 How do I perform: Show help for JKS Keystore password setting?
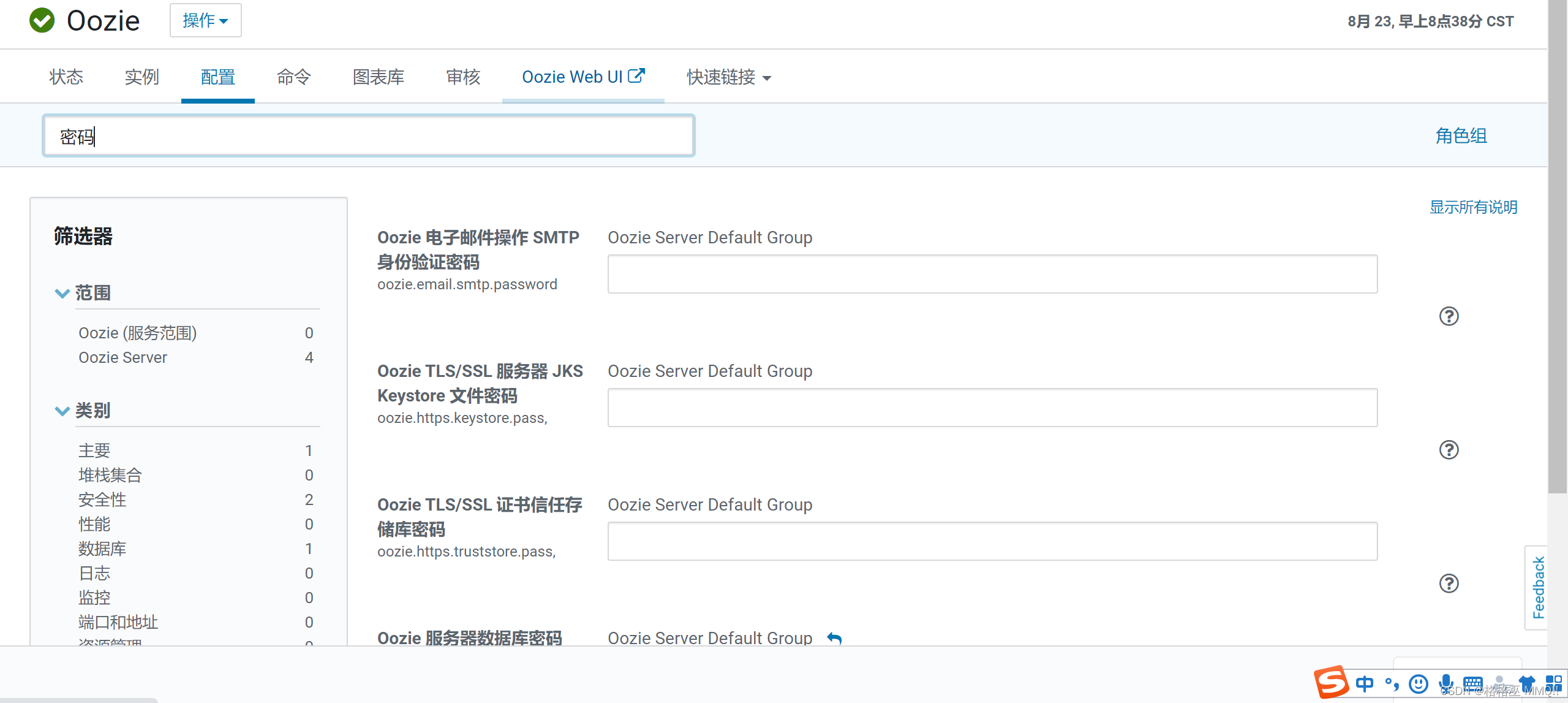tap(1449, 450)
